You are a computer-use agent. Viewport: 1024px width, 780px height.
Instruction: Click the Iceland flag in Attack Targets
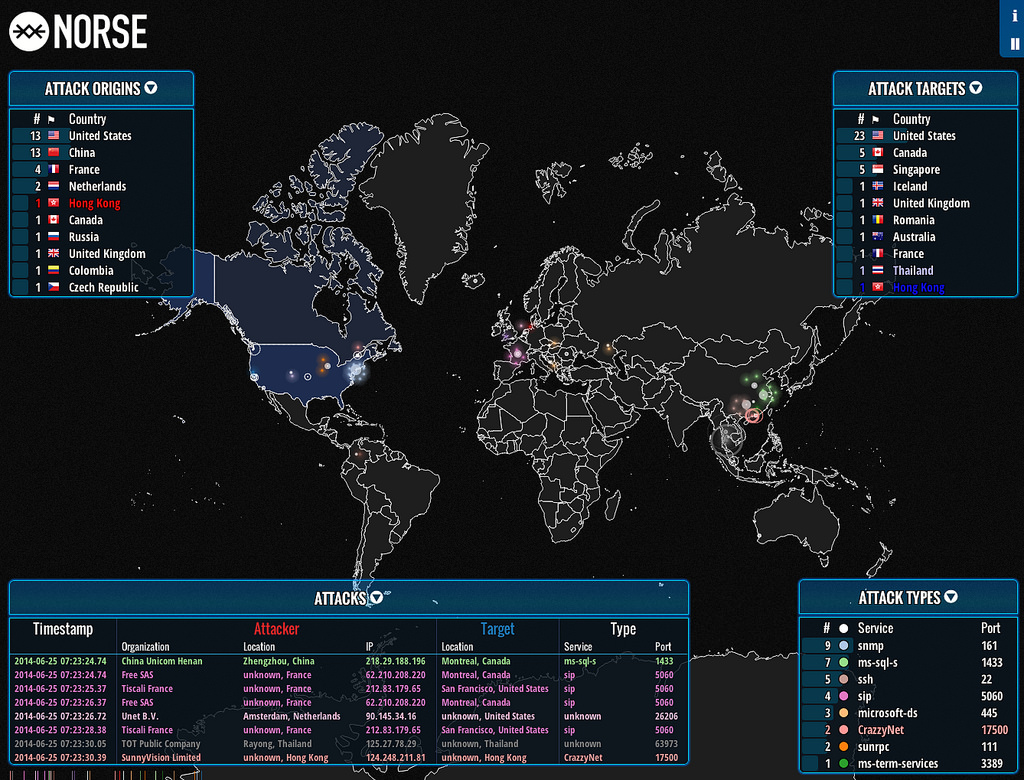(x=878, y=187)
